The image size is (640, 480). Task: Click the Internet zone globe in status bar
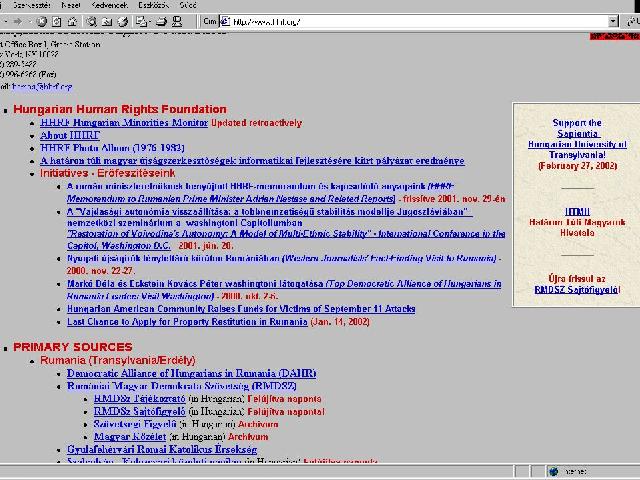pos(553,471)
